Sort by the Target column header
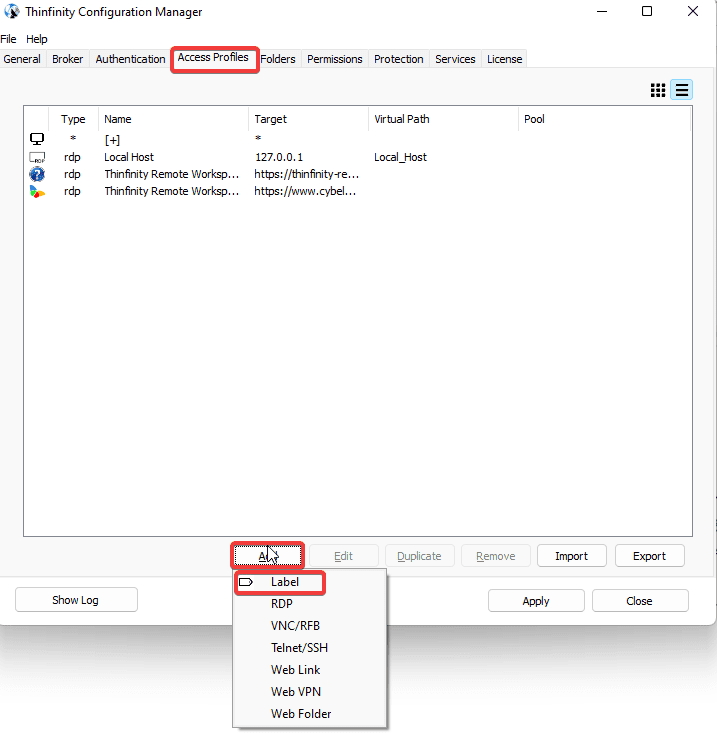The image size is (717, 733). tap(308, 119)
